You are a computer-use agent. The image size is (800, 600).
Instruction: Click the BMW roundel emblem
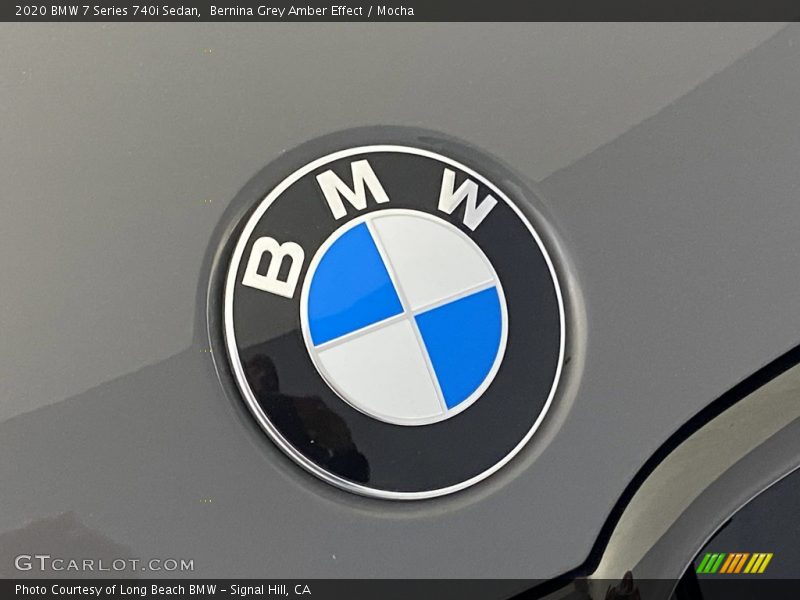click(394, 322)
